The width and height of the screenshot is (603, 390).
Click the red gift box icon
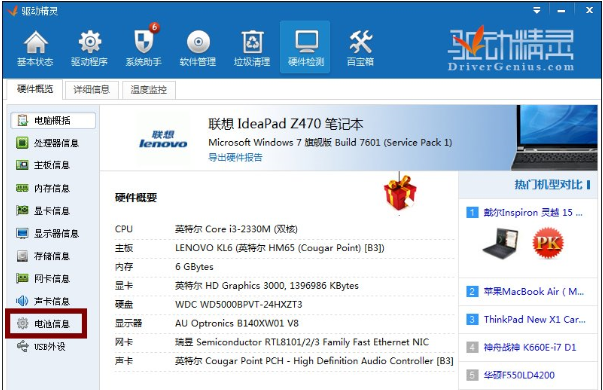(400, 192)
